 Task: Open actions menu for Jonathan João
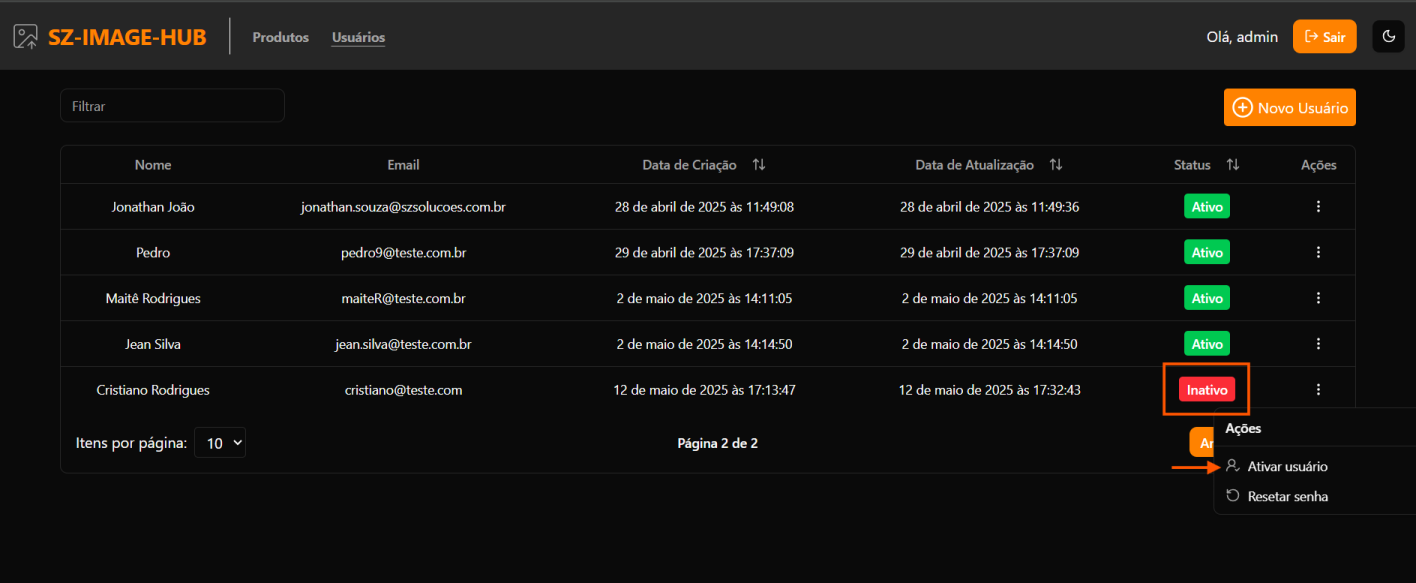click(x=1318, y=207)
